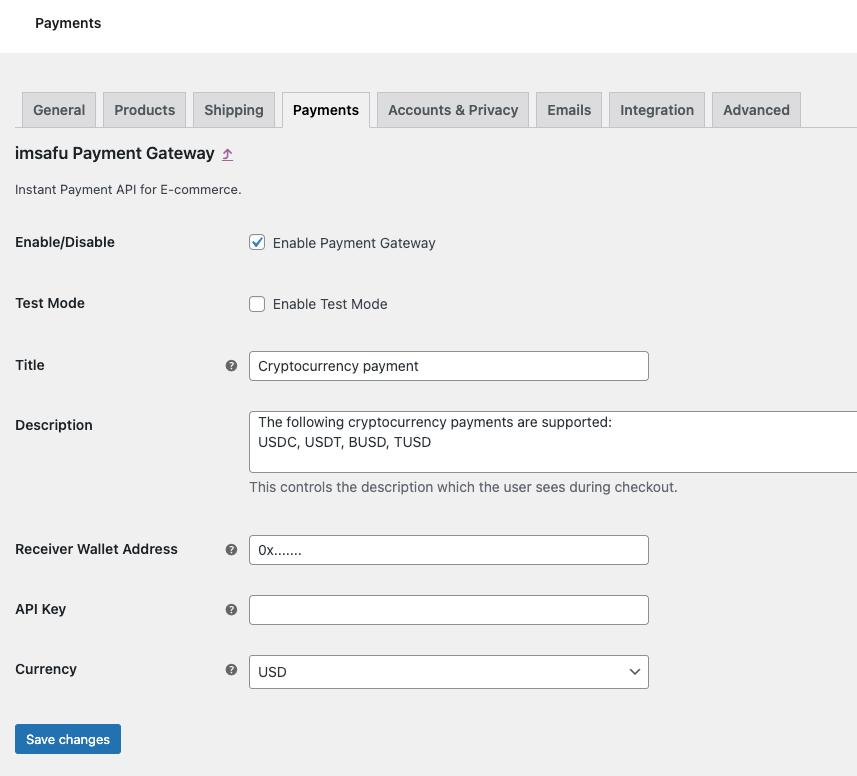857x776 pixels.
Task: Switch to the Emails tab
Action: pos(569,110)
